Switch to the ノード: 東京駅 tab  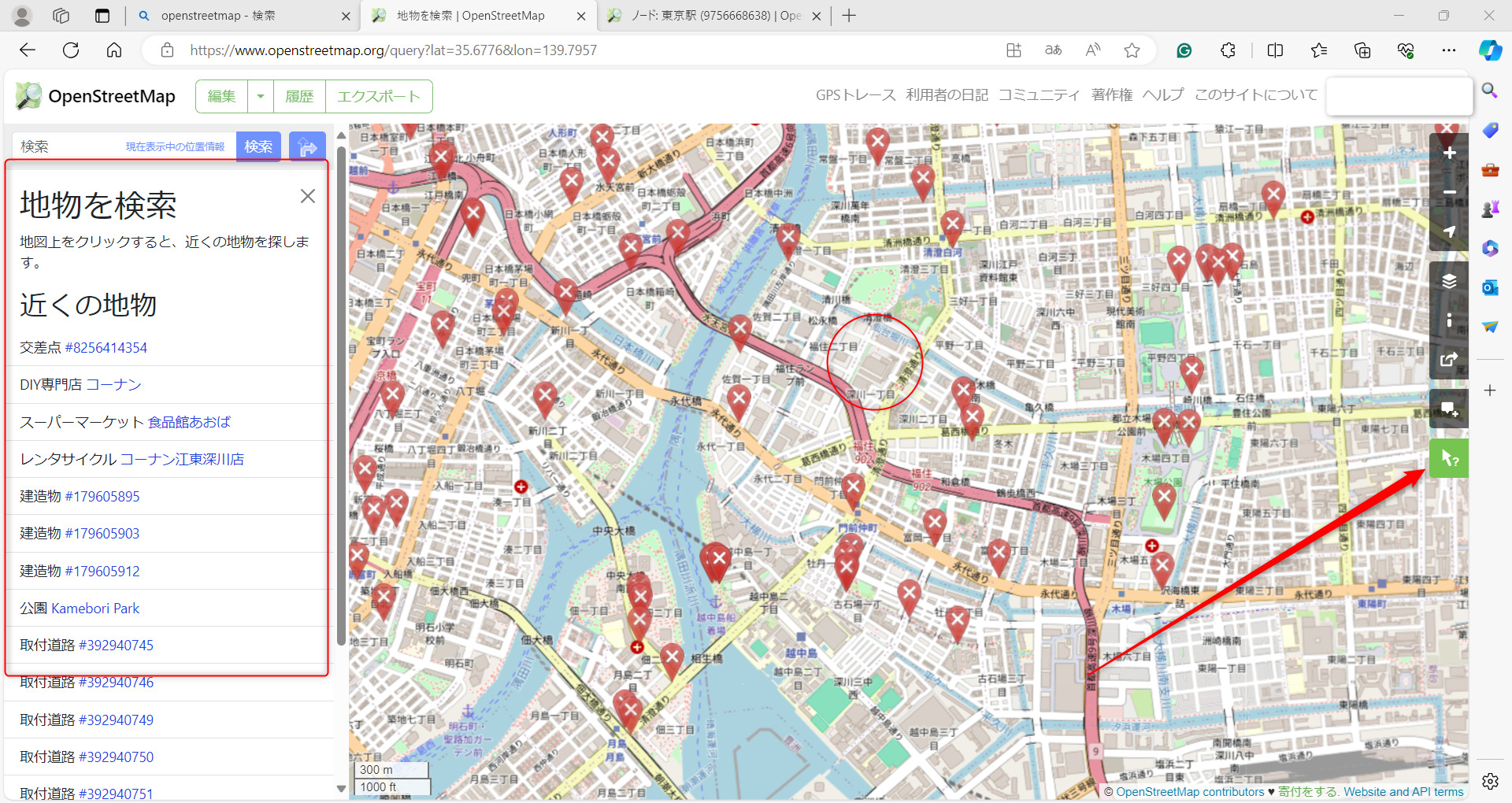click(707, 15)
